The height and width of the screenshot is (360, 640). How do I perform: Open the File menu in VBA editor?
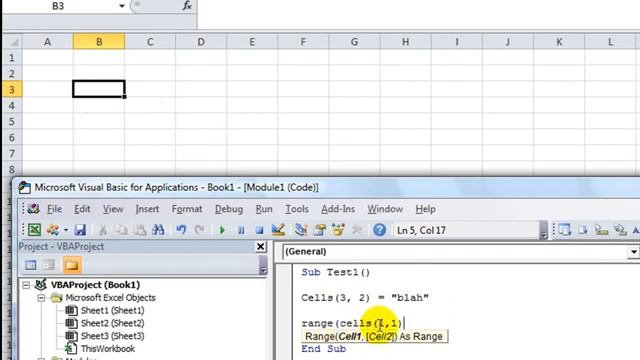pos(54,209)
